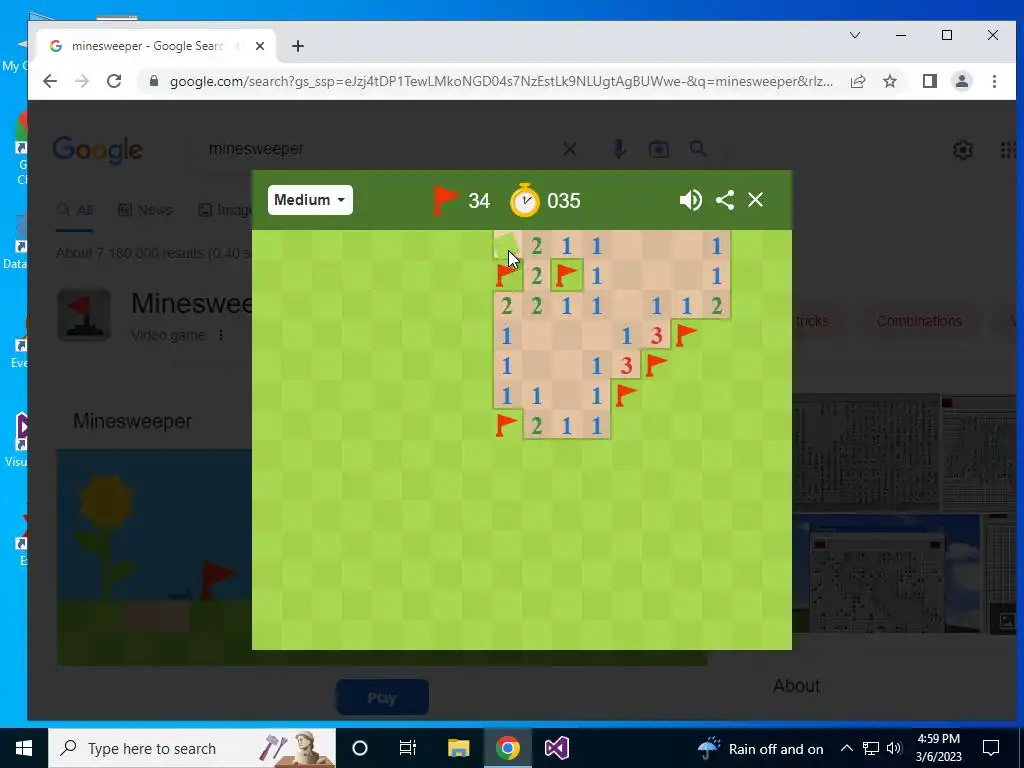1024x768 pixels.
Task: Search by image with the camera icon
Action: [658, 150]
